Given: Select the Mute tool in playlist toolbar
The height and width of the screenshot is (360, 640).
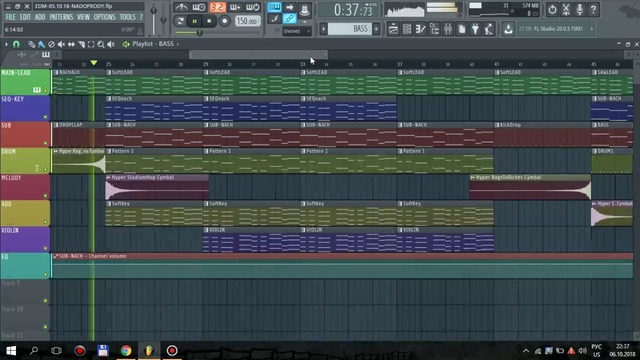Looking at the screenshot, I should tap(61, 44).
